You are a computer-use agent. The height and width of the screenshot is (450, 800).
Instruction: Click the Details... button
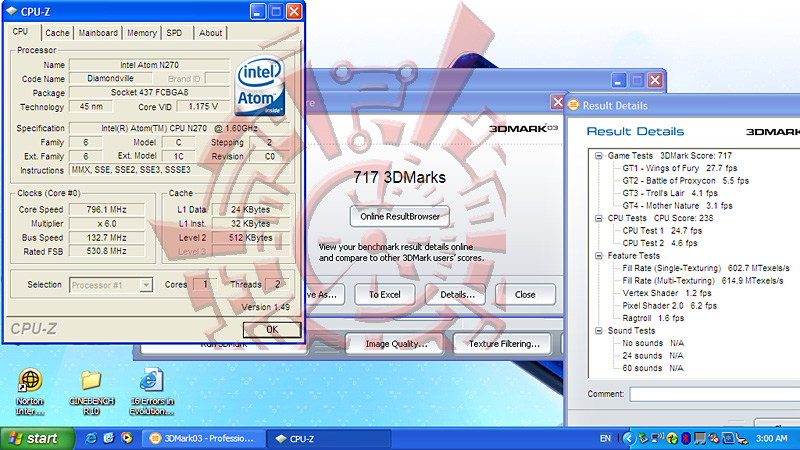click(x=457, y=294)
